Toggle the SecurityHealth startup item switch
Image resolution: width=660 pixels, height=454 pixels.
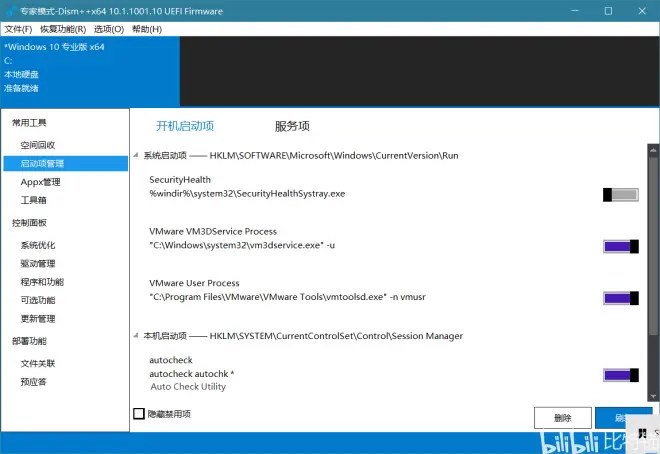(620, 195)
